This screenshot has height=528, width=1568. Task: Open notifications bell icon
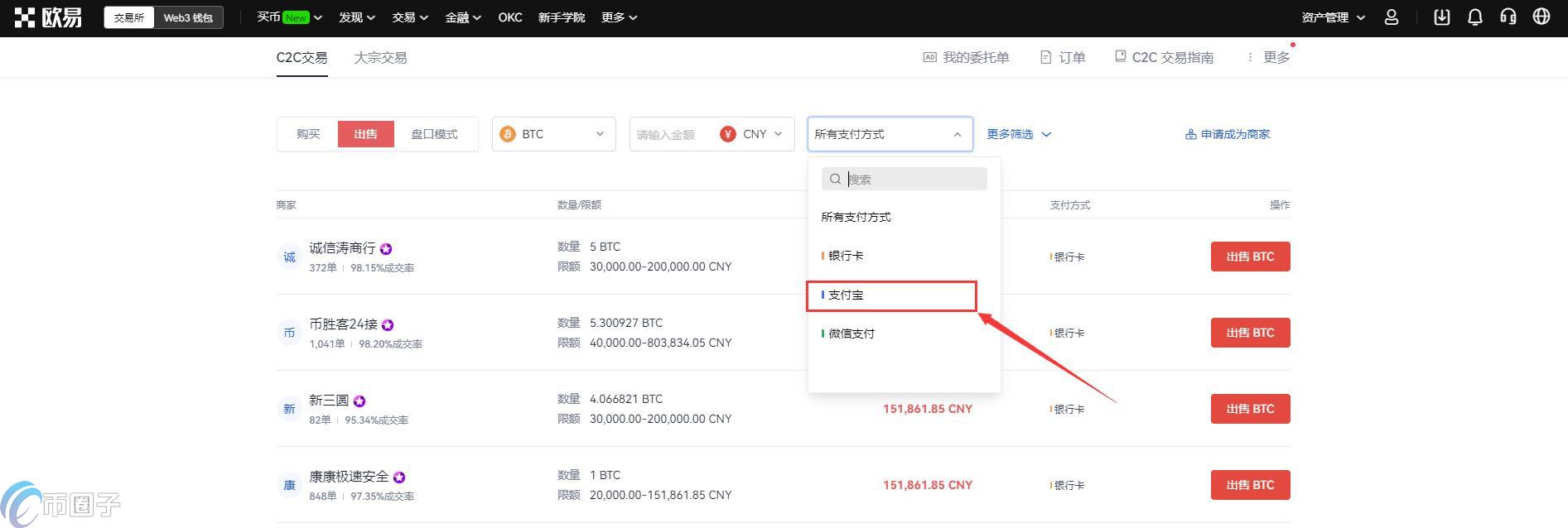point(1475,17)
